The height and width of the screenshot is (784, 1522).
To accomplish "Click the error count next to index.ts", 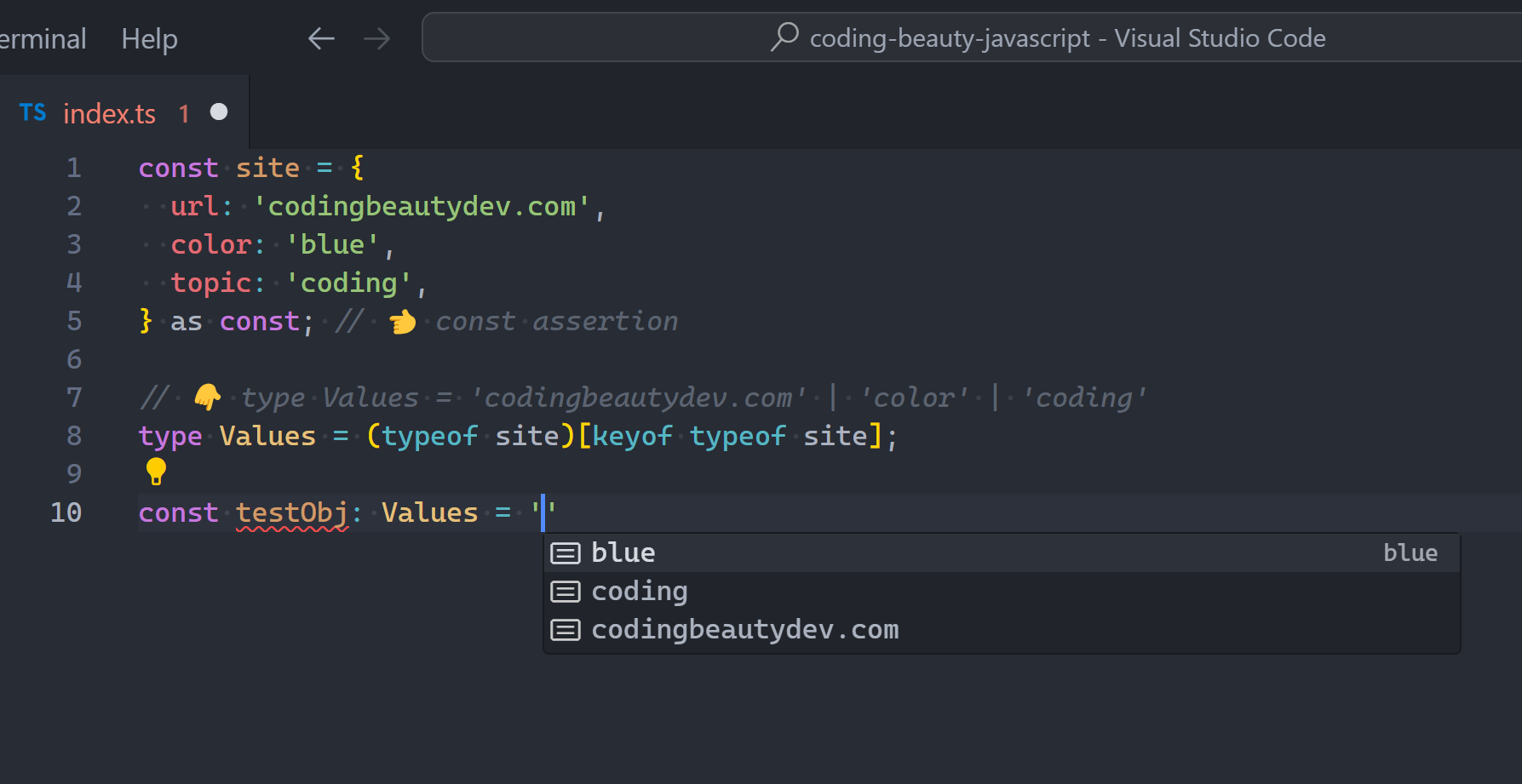I will [184, 112].
